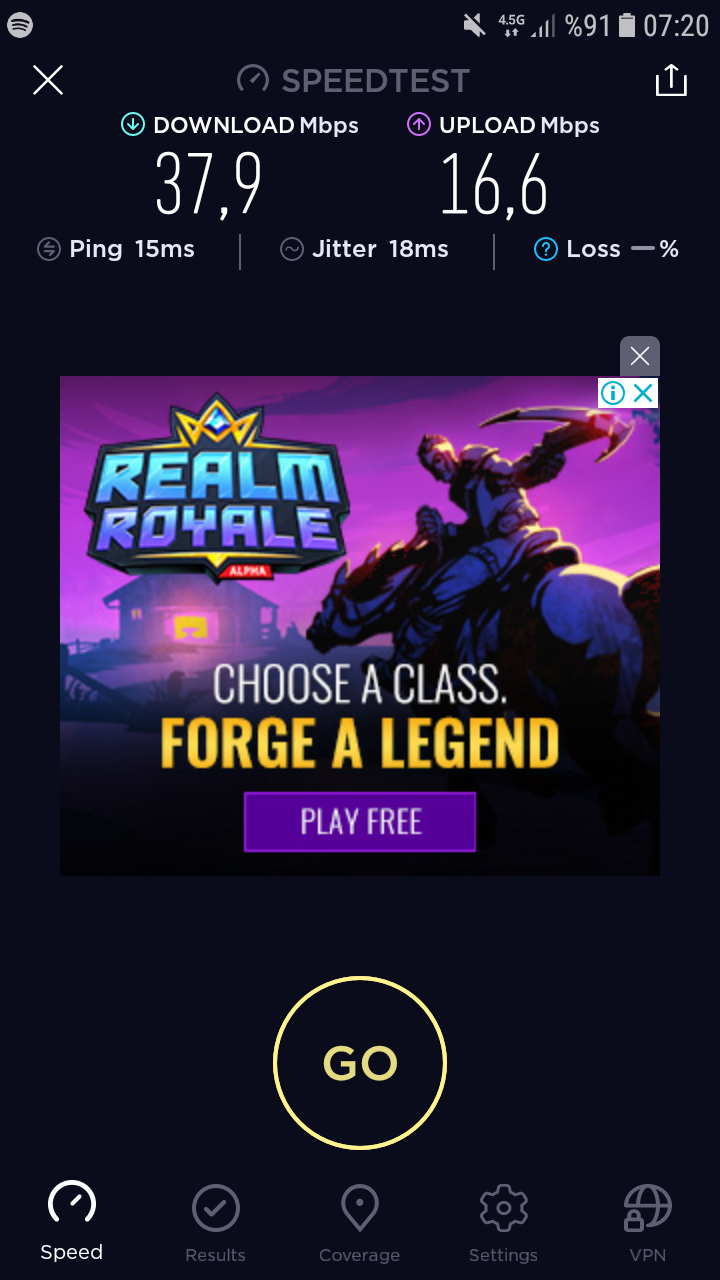Image resolution: width=720 pixels, height=1280 pixels.
Task: Tap the PLAY FREE ad button
Action: (x=360, y=822)
